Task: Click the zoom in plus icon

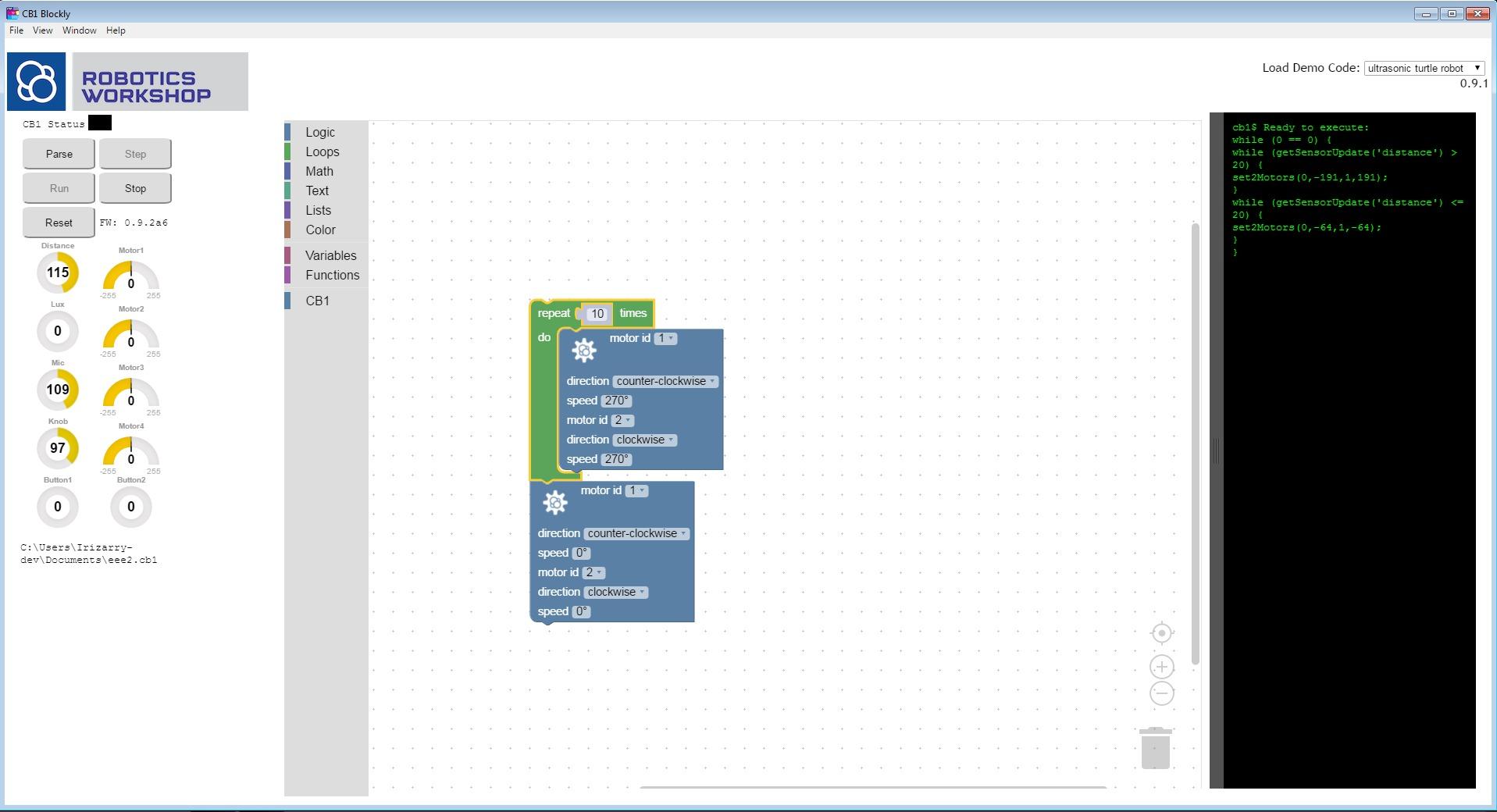Action: coord(1161,667)
